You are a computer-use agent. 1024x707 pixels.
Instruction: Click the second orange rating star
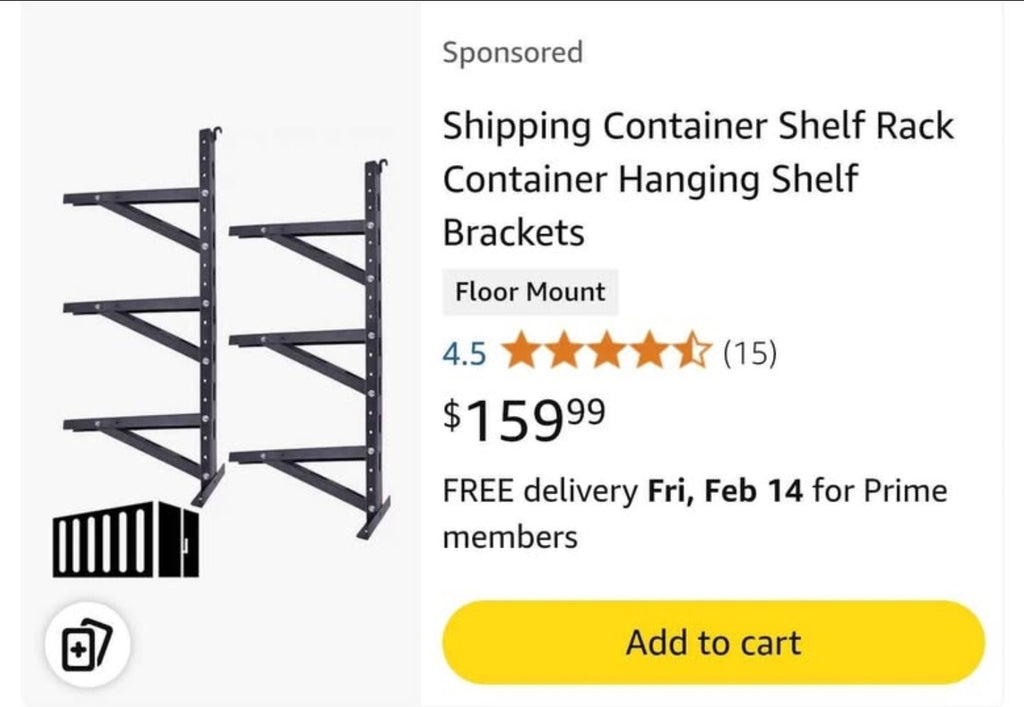566,351
